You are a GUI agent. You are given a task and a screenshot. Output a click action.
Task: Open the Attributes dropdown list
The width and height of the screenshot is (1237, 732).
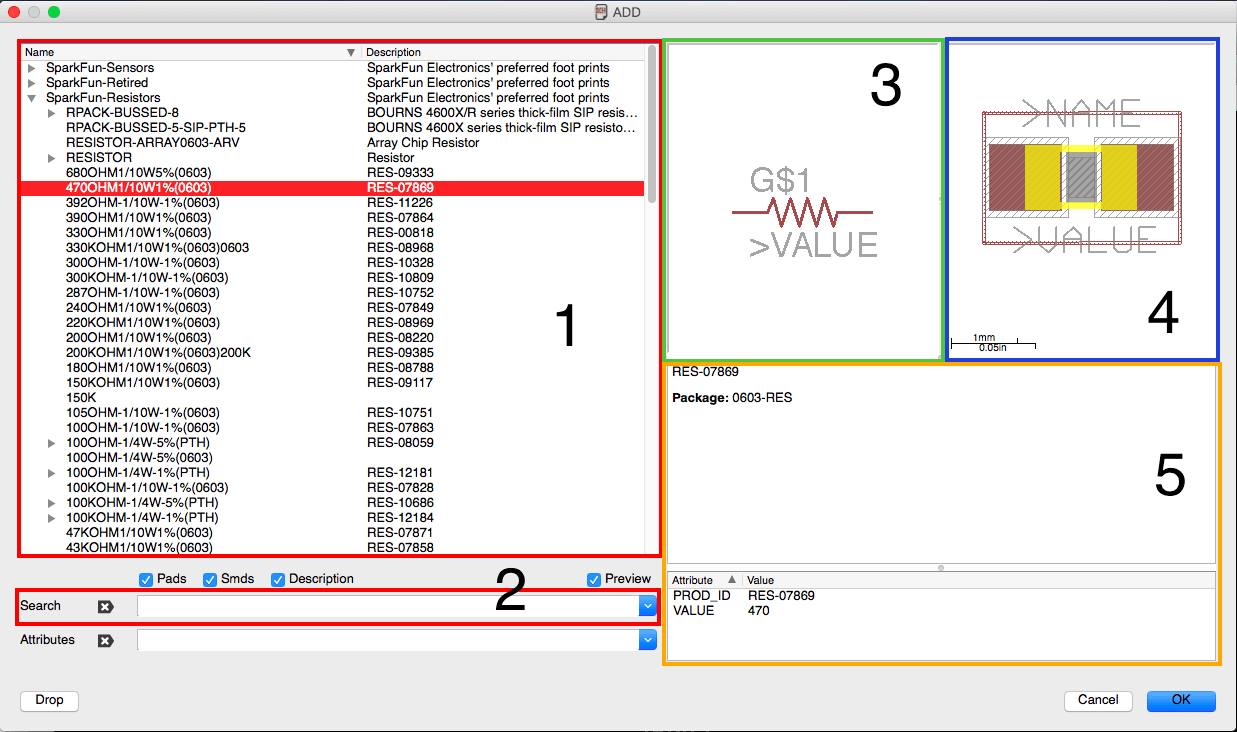(648, 640)
